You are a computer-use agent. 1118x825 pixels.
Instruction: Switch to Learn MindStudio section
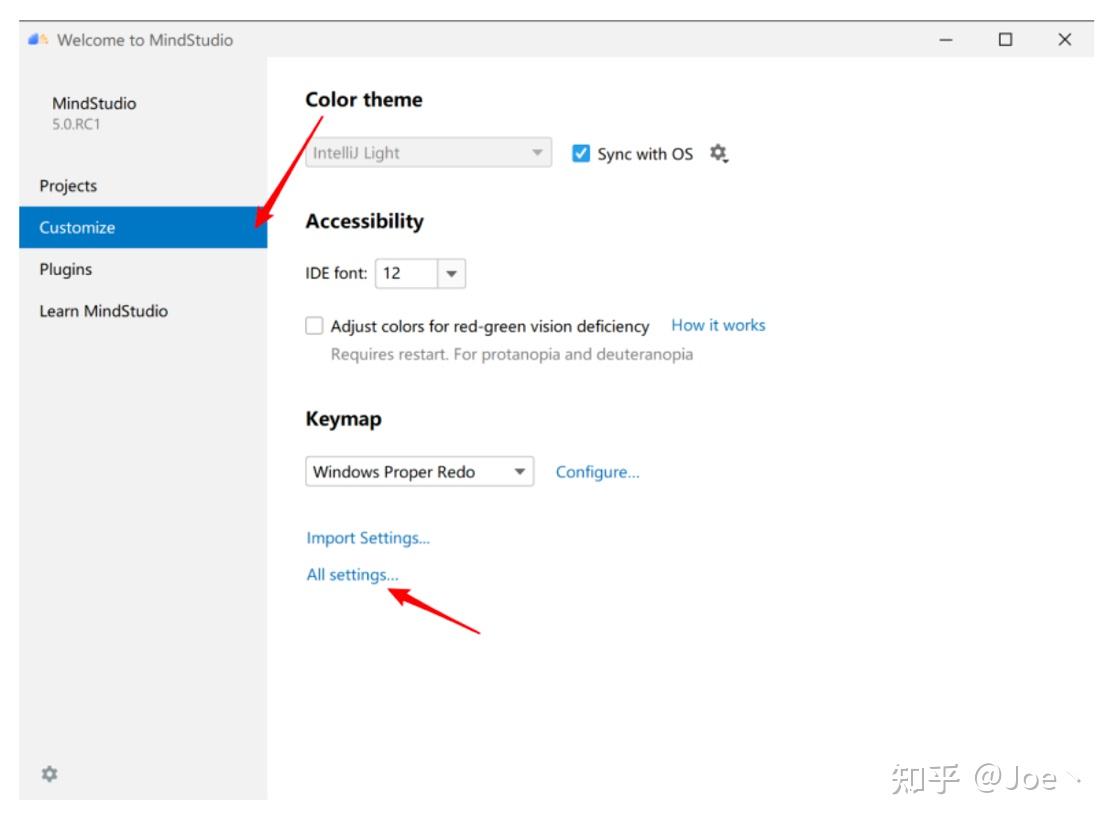(x=143, y=311)
